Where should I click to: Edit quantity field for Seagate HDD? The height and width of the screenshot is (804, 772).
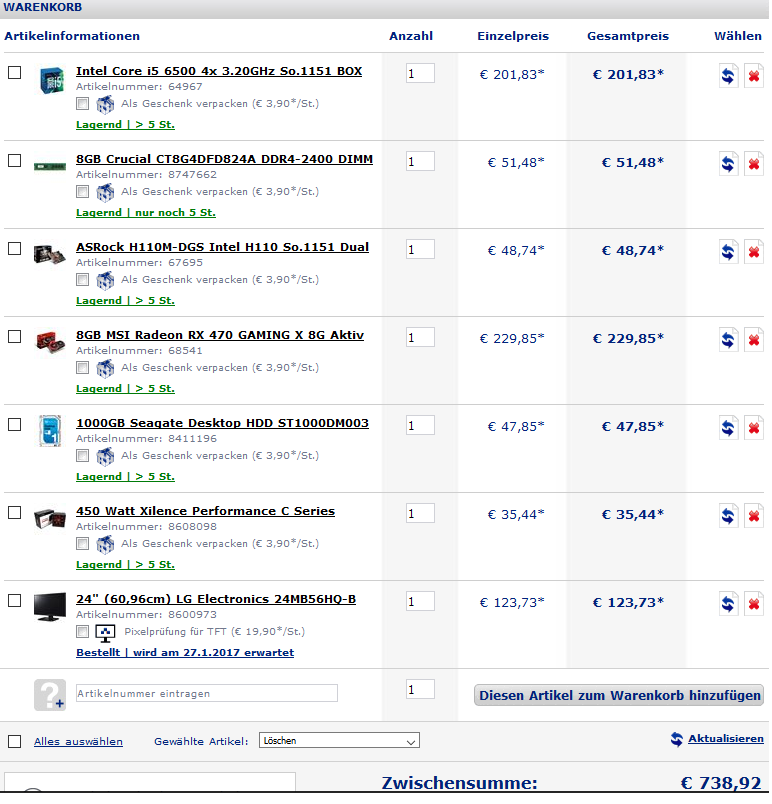point(420,426)
